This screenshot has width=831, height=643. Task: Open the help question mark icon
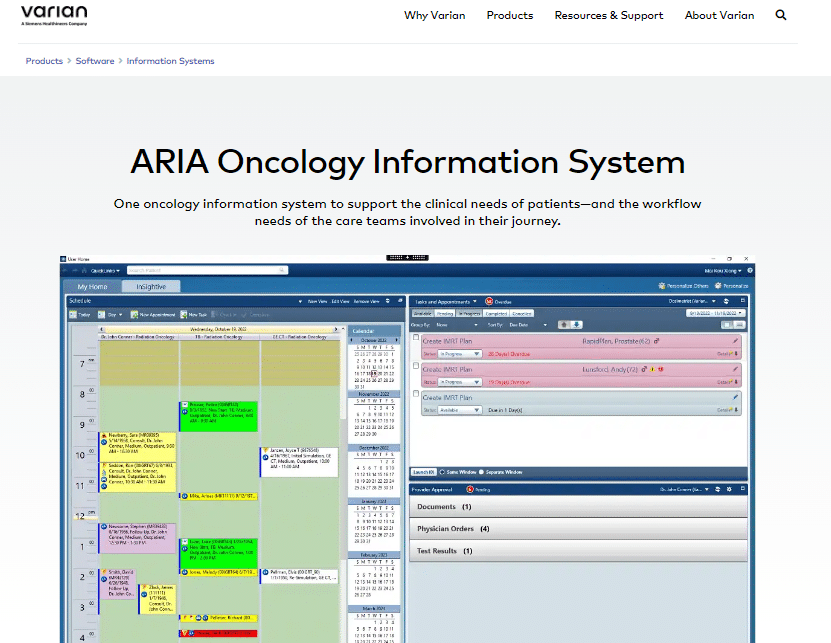[x=750, y=270]
